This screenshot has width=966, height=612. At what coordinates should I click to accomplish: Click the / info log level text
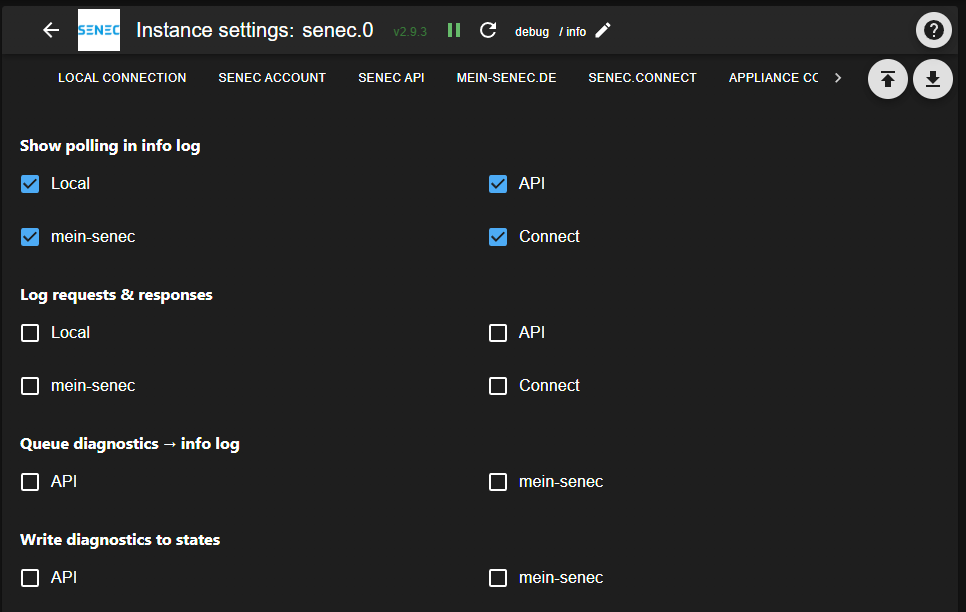click(572, 32)
